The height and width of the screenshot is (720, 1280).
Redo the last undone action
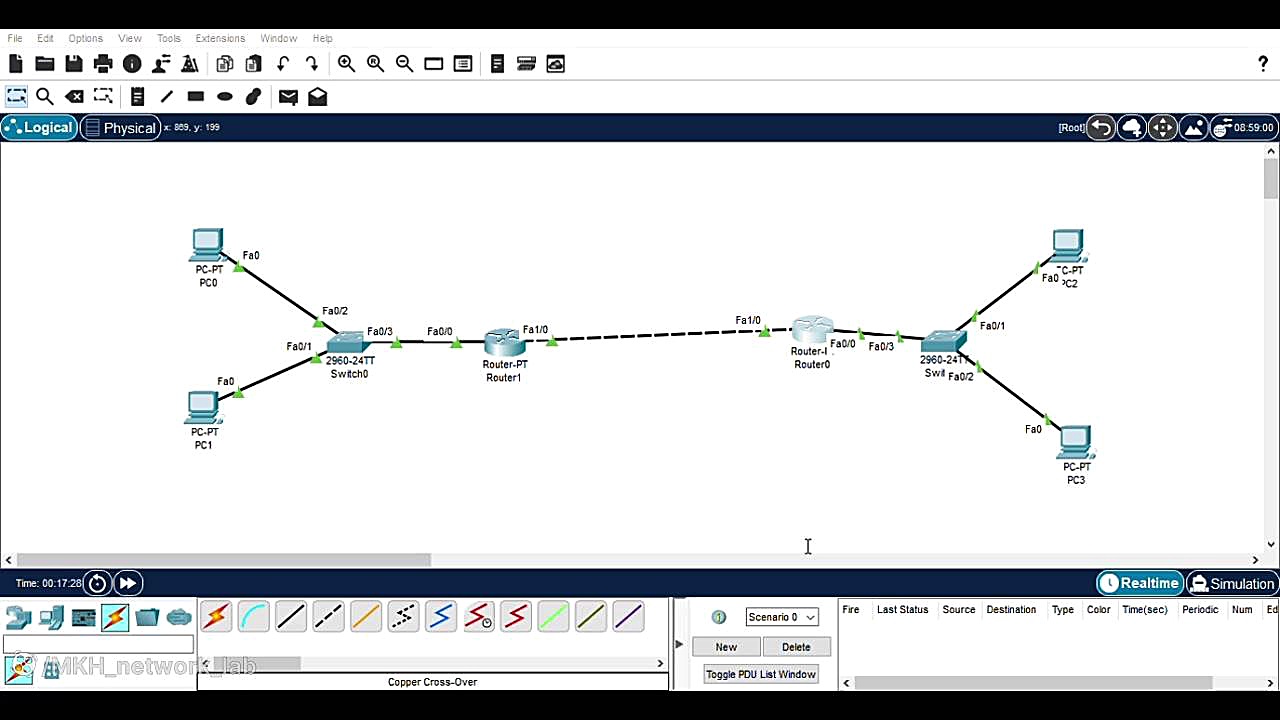312,64
